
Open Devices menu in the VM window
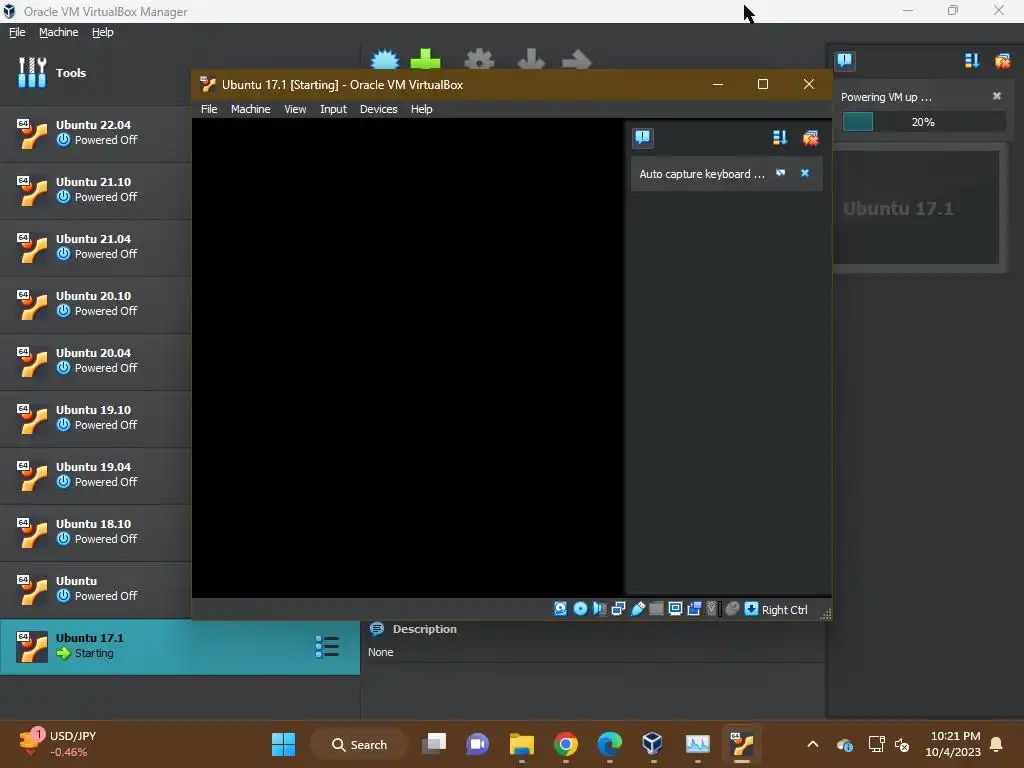tap(378, 109)
